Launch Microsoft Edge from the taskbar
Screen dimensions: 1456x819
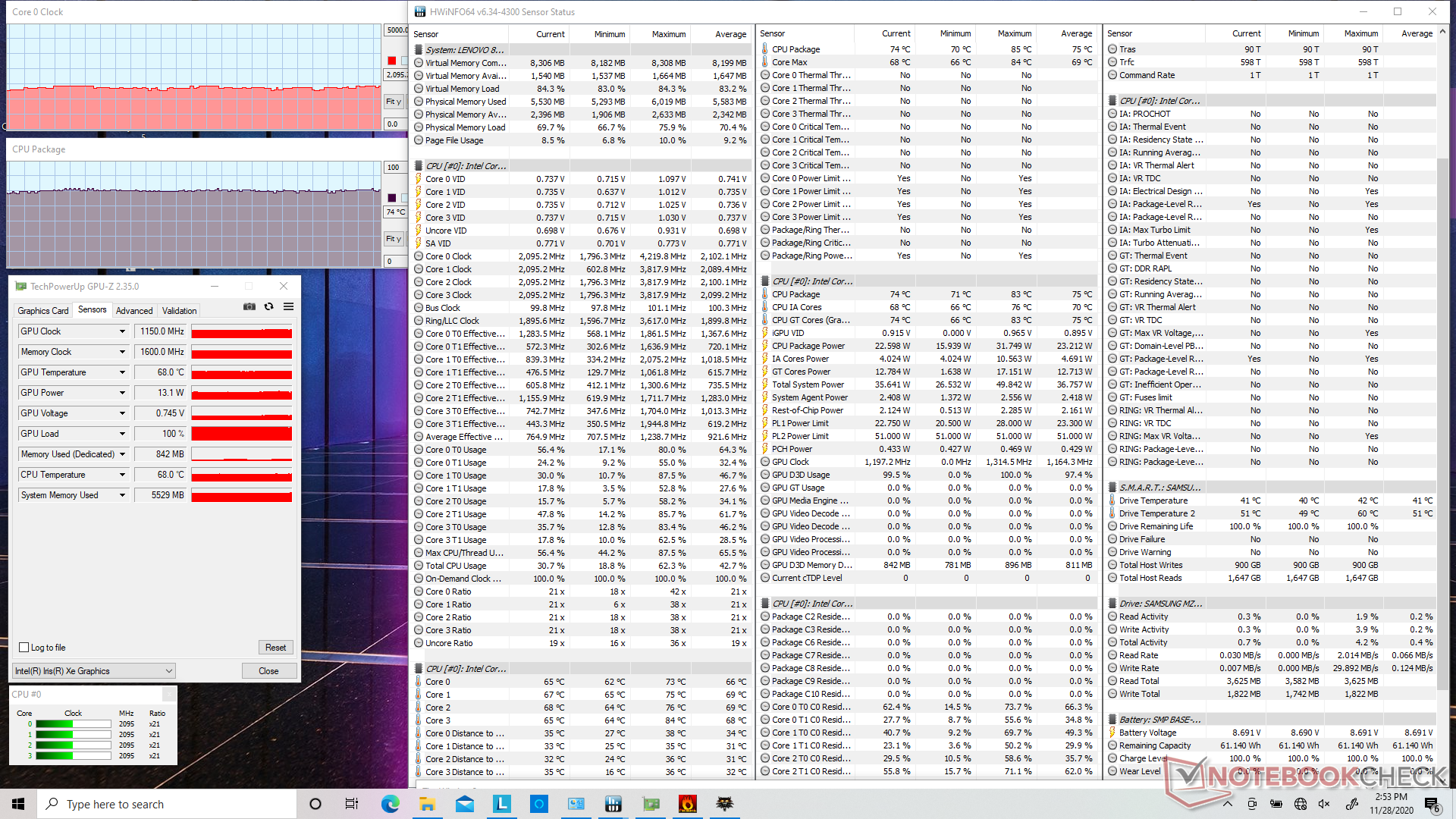point(390,804)
